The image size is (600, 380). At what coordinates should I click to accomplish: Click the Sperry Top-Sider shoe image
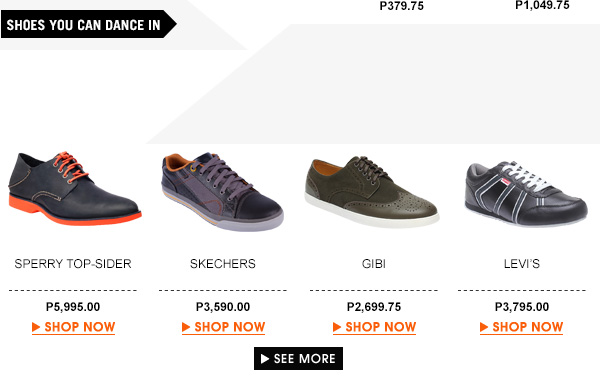click(x=75, y=188)
